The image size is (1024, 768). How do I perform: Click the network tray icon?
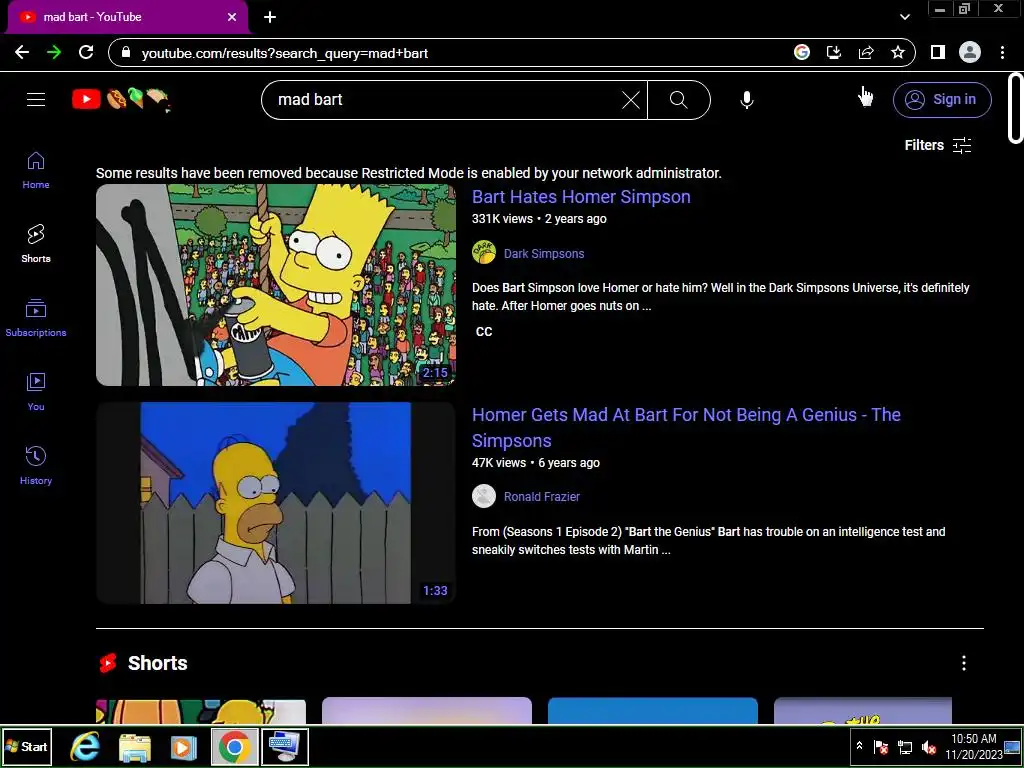(905, 746)
